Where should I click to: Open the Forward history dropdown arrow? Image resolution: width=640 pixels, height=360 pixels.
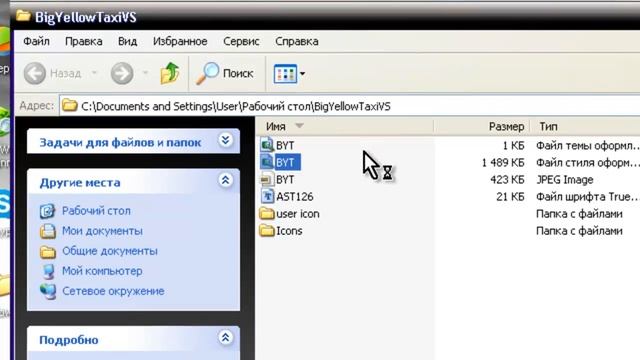click(x=145, y=73)
